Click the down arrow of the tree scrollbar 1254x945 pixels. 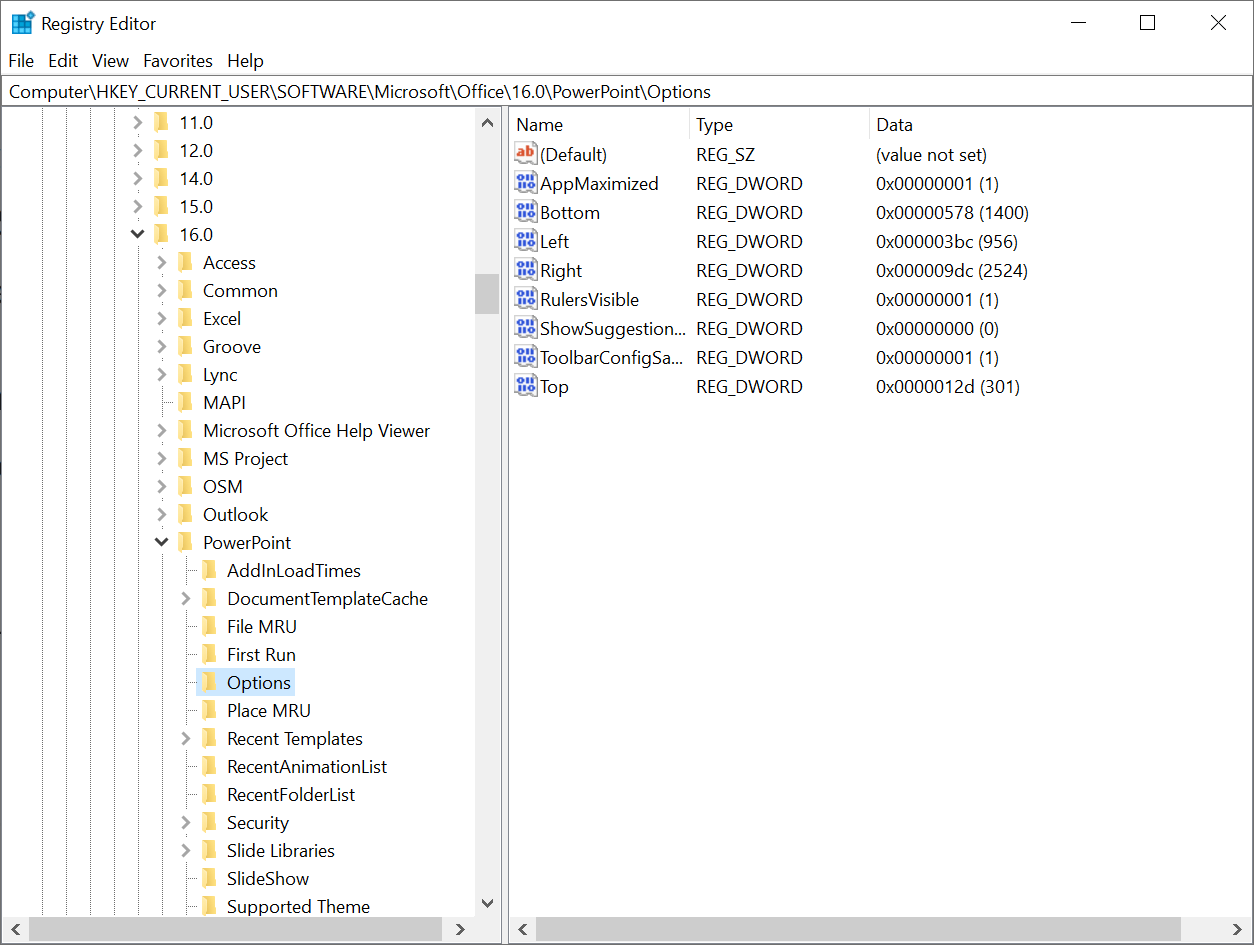click(x=487, y=903)
